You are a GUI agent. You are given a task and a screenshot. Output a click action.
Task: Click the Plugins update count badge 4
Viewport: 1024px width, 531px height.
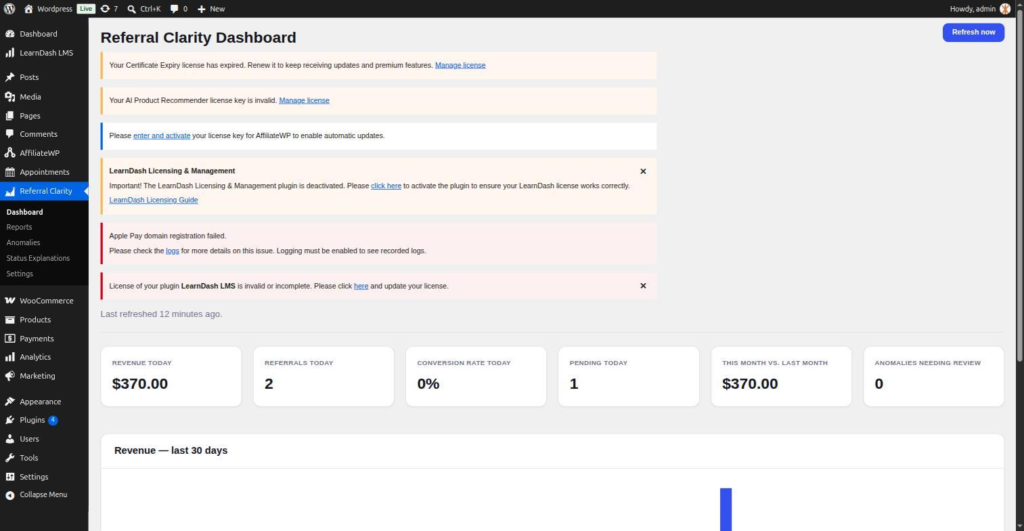click(53, 420)
